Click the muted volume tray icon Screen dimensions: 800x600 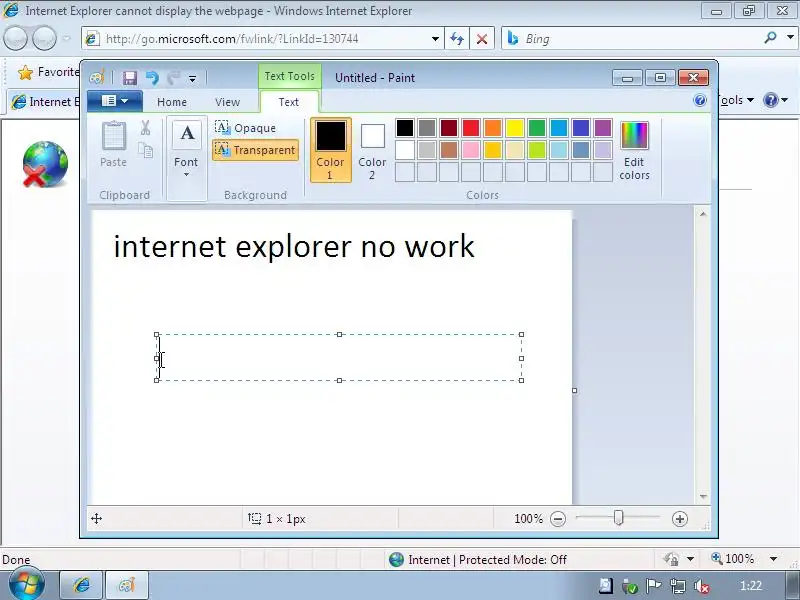[702, 586]
